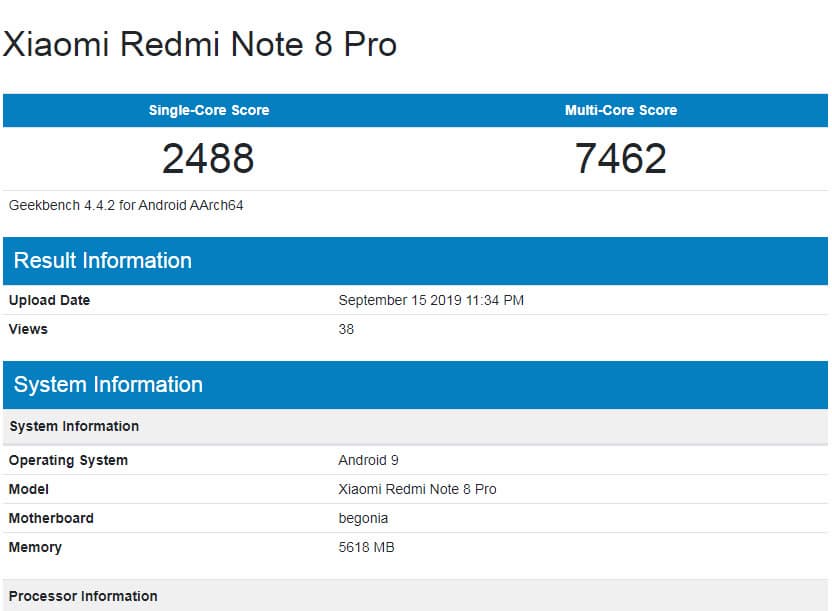This screenshot has height=611, width=832.
Task: Click the Geekbench 4.4.2 for Android AArch64 text
Action: coord(126,205)
